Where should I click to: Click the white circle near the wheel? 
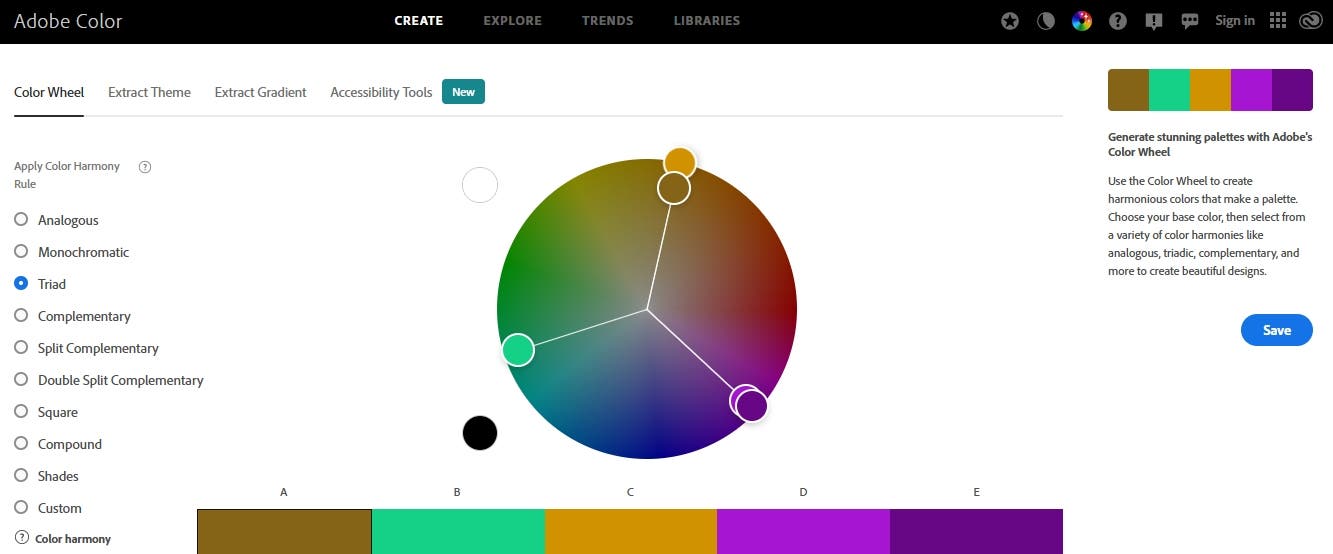click(480, 185)
